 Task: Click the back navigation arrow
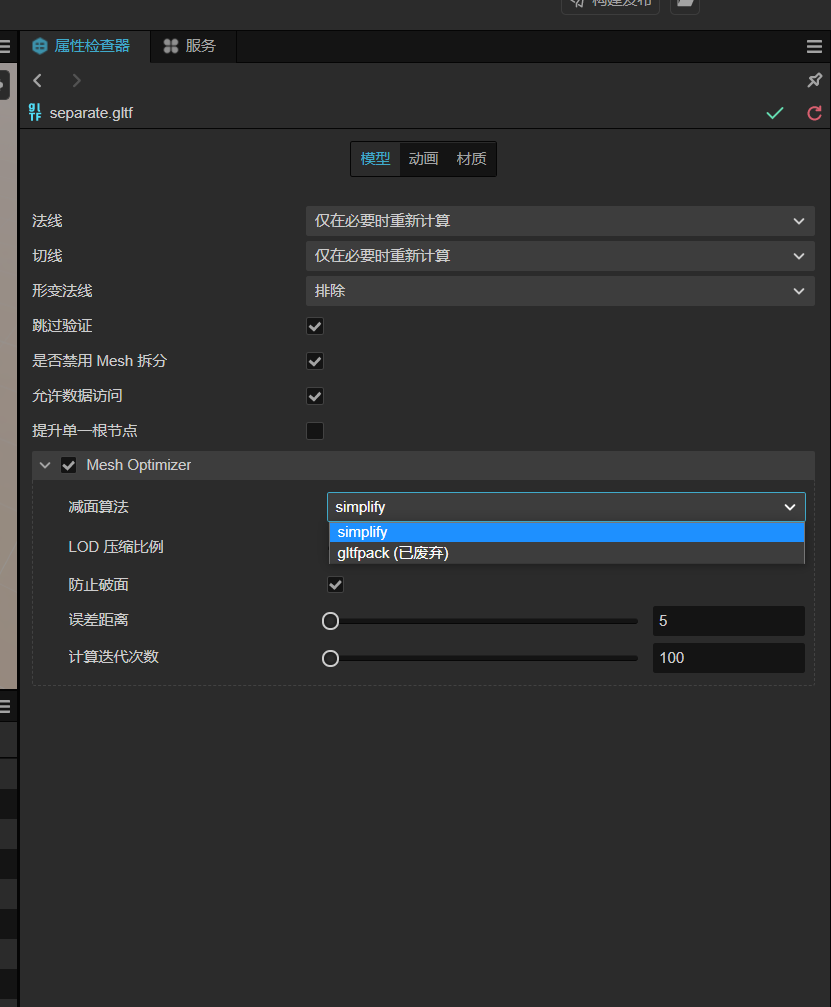click(38, 81)
